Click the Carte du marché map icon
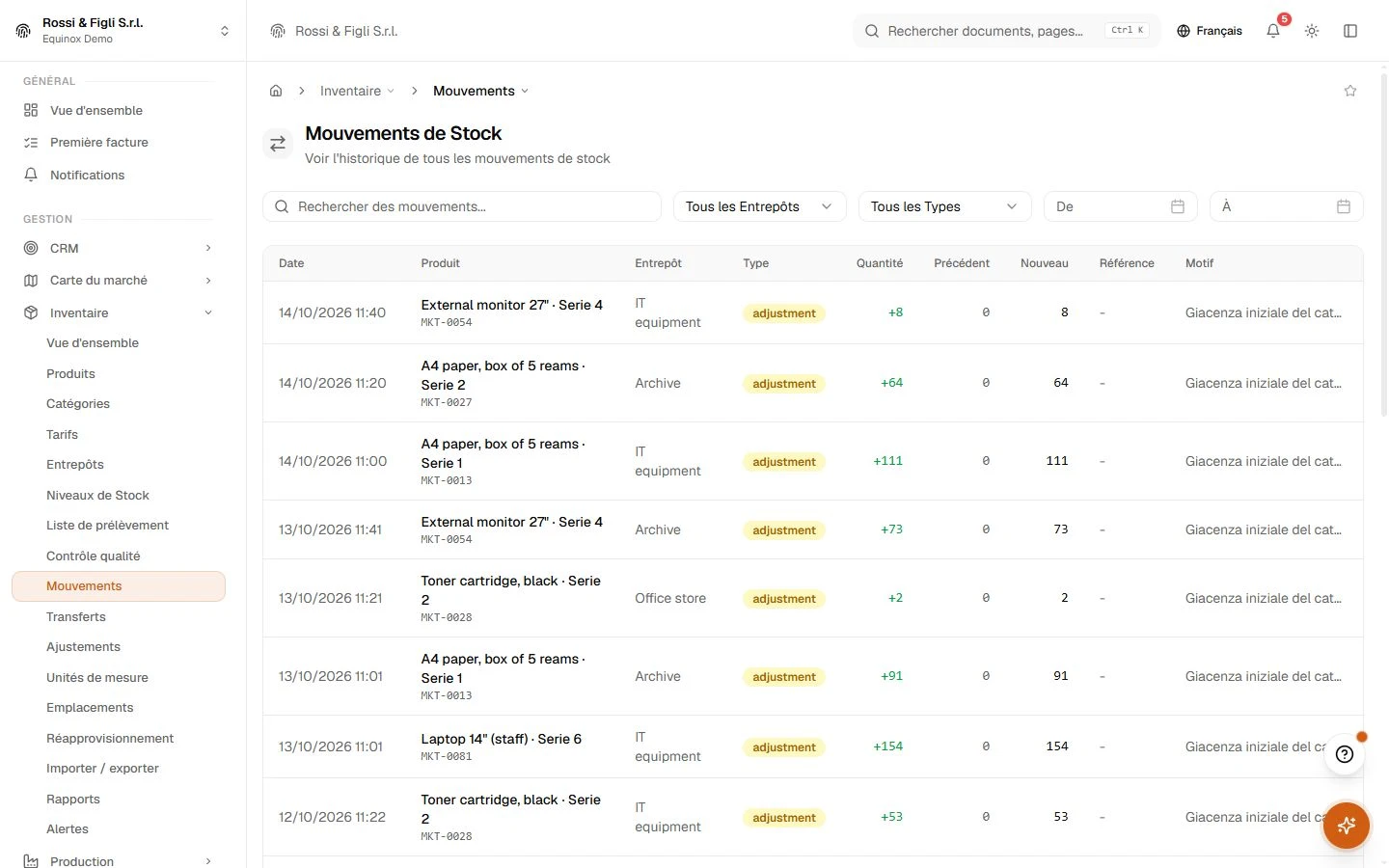 [x=31, y=281]
